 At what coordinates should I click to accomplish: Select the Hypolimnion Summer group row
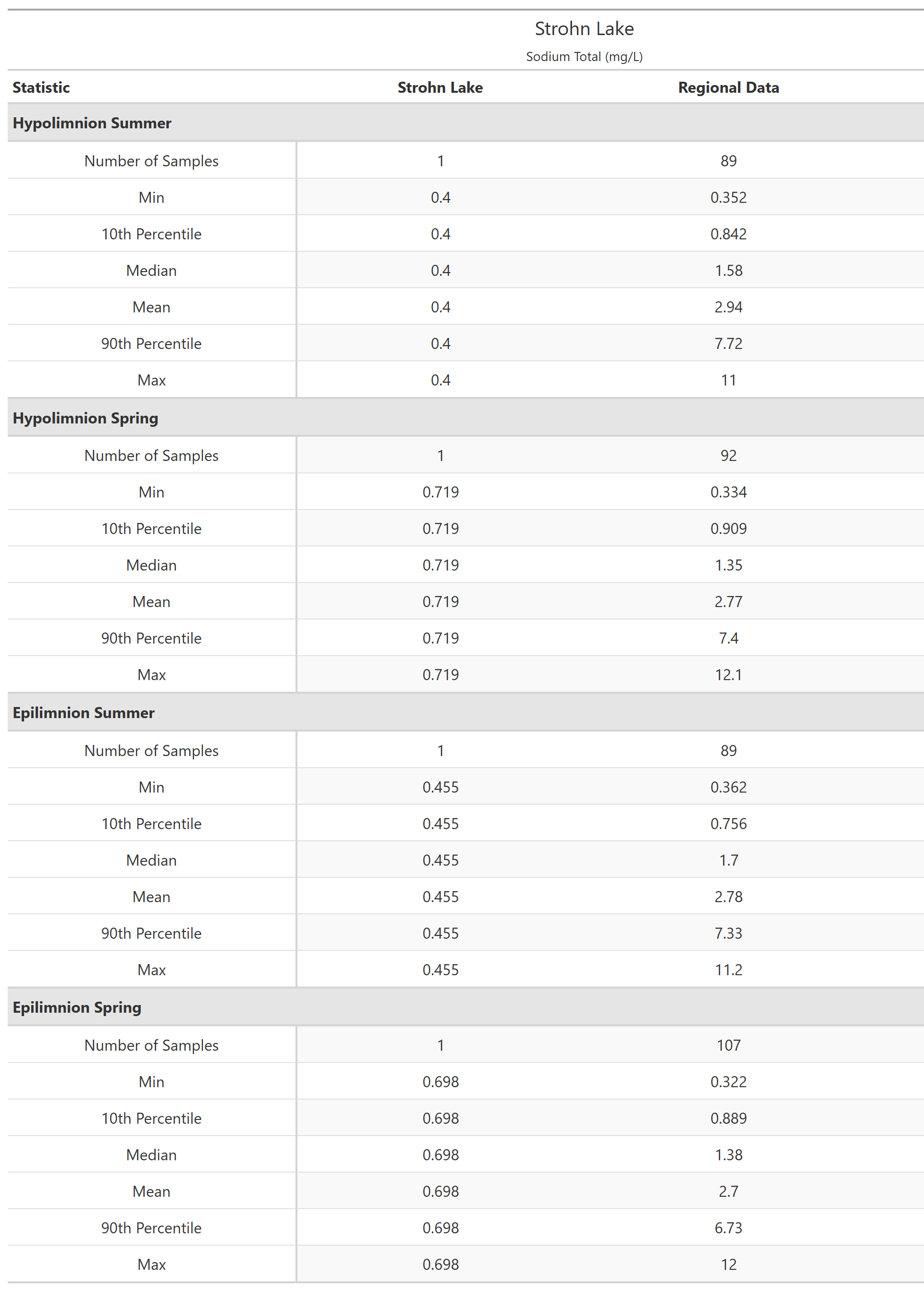click(x=92, y=123)
